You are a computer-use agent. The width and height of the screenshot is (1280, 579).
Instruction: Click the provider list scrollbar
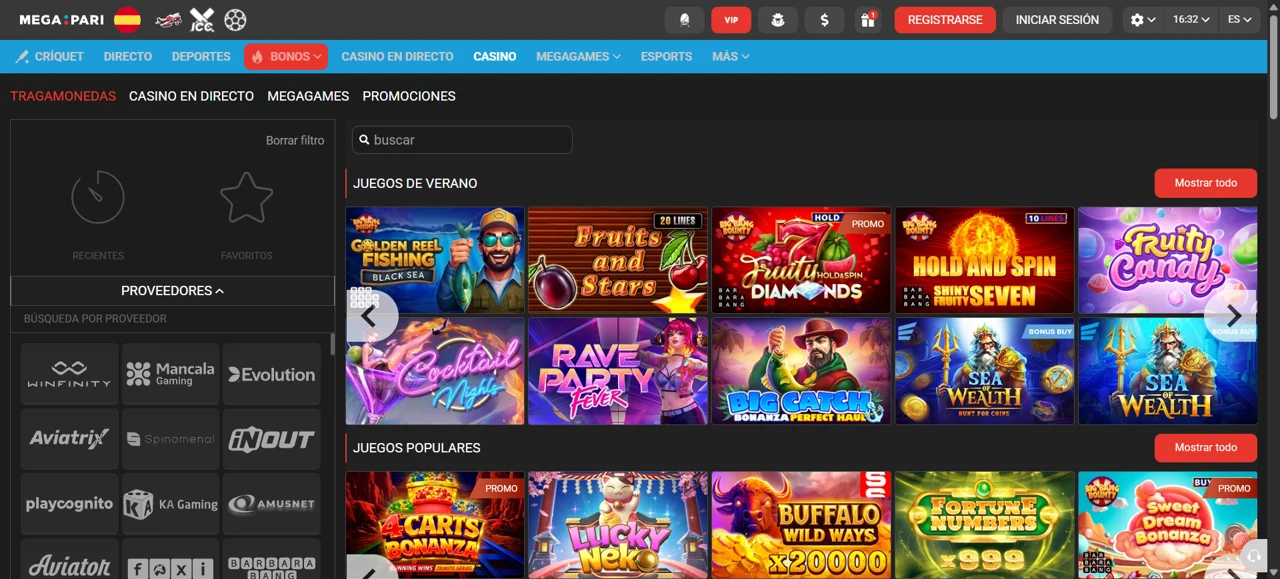pyautogui.click(x=332, y=345)
